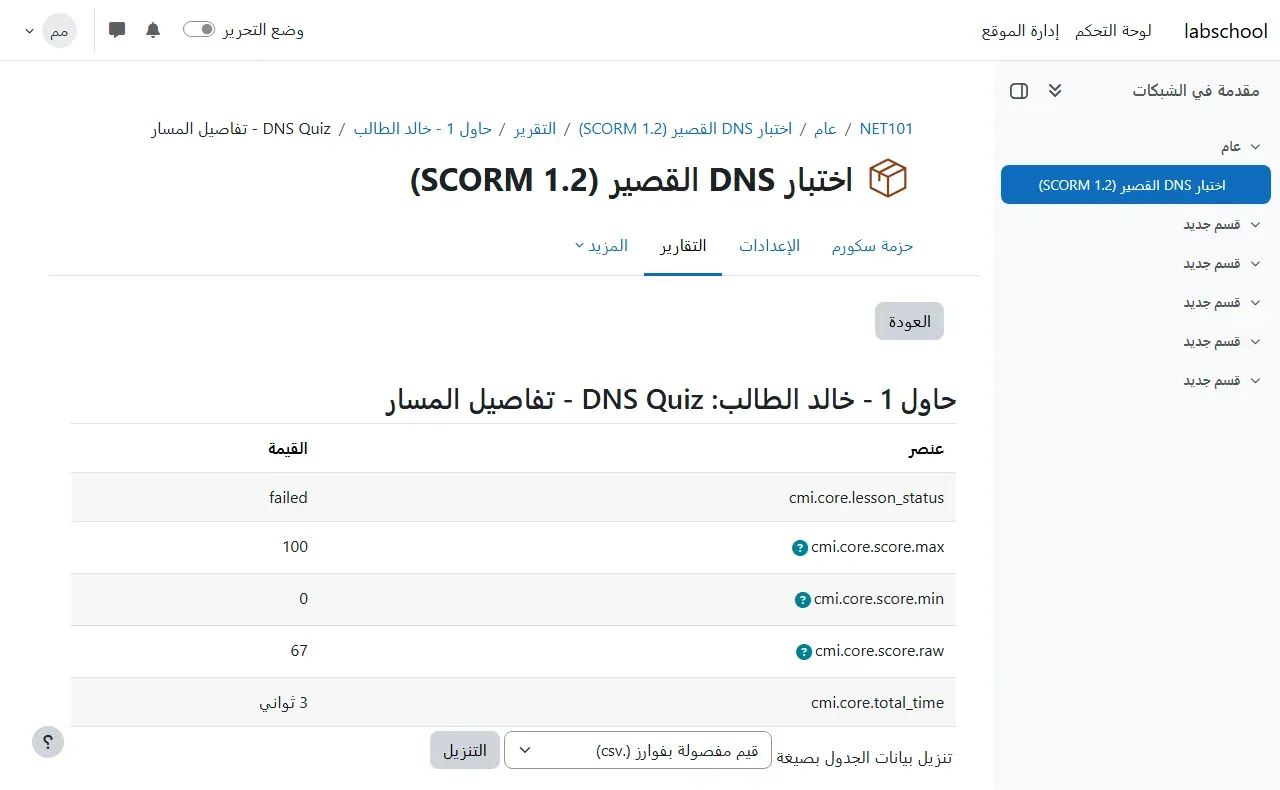This screenshot has height=790, width=1280.
Task: Switch to the الإعدادات tab
Action: (770, 246)
